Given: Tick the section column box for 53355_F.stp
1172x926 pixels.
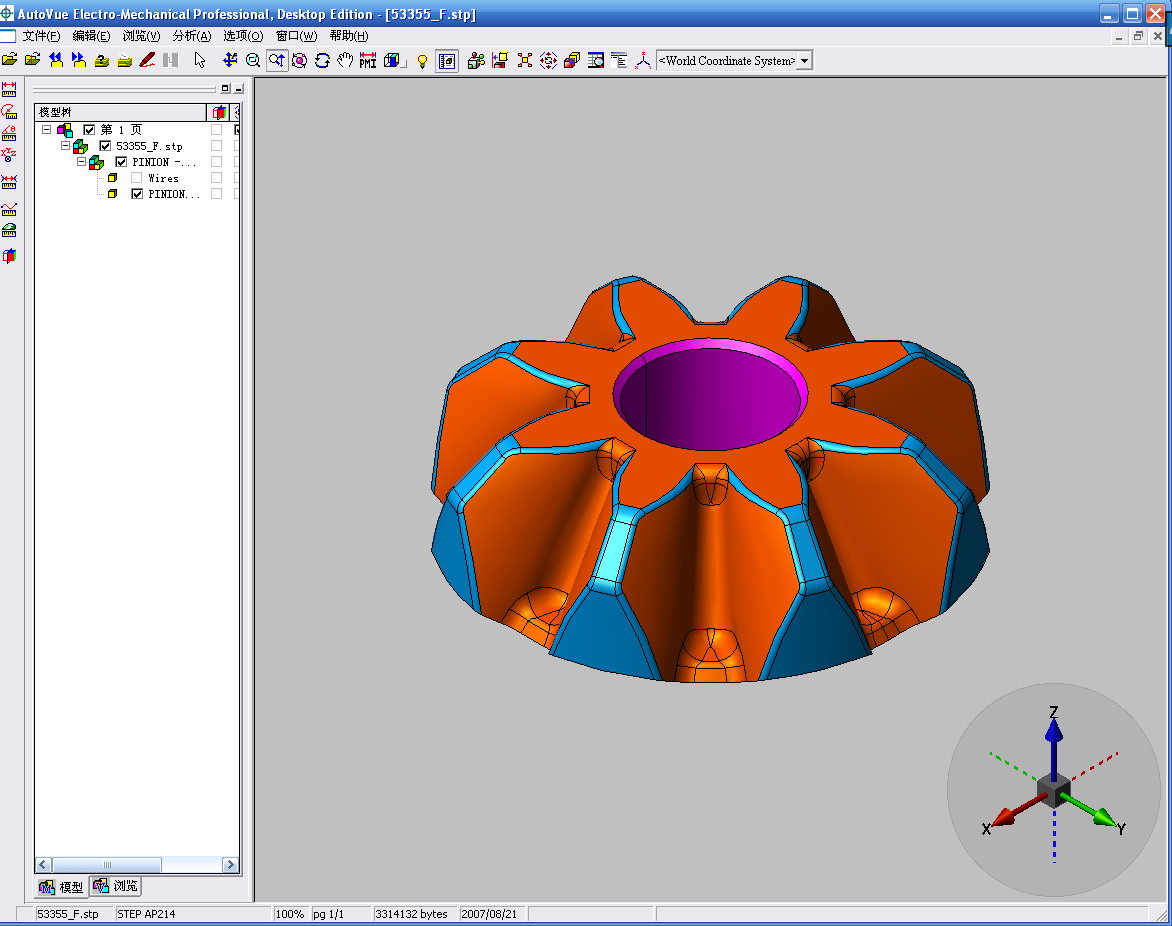Looking at the screenshot, I should point(217,146).
